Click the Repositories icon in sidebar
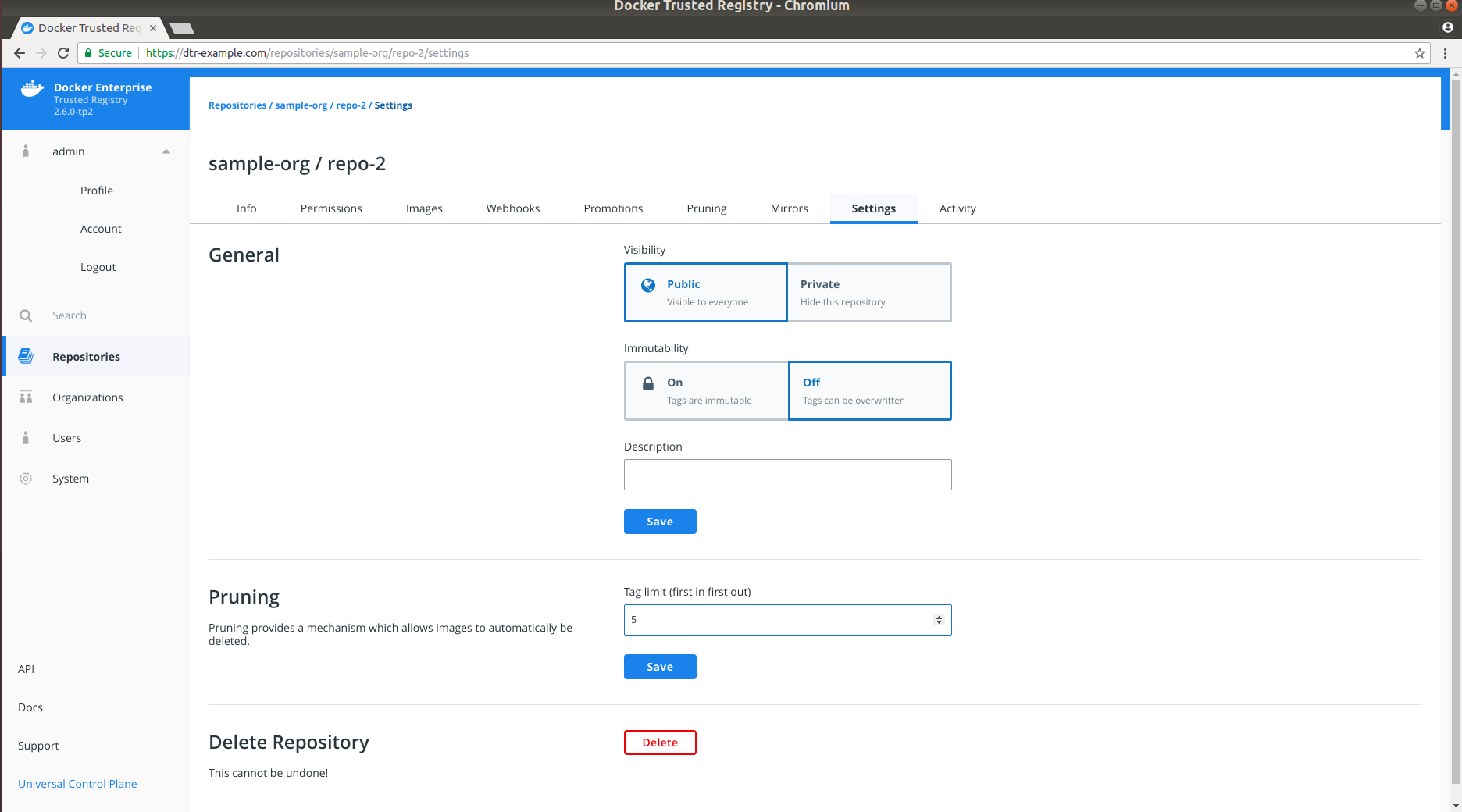1462x812 pixels. 26,356
